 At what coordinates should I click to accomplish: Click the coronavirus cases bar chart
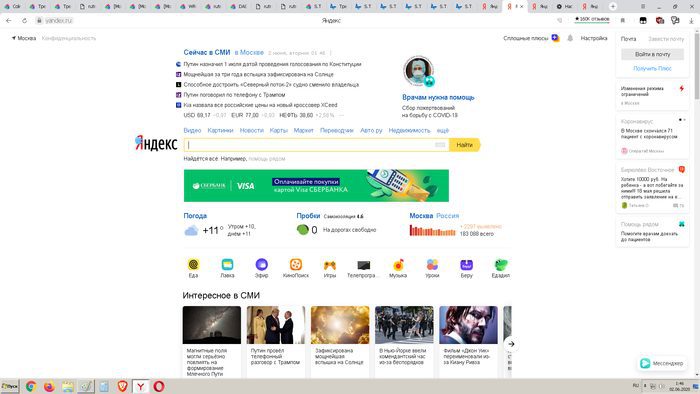pyautogui.click(x=432, y=230)
